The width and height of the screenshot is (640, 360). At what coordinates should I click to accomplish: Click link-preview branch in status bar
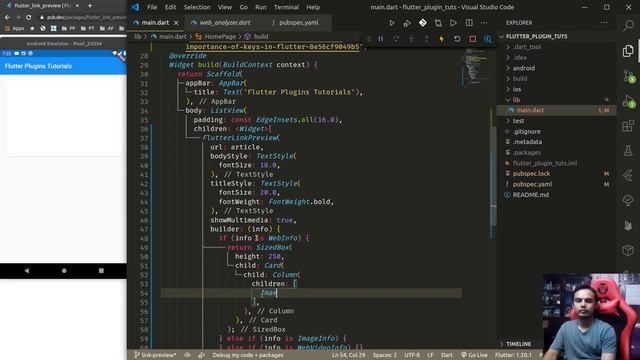[x=155, y=355]
